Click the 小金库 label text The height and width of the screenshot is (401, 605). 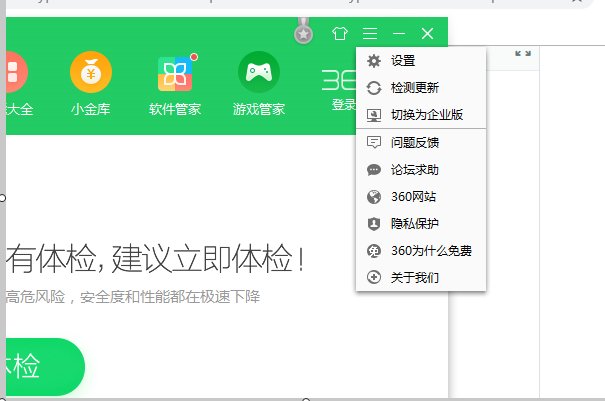[91, 109]
